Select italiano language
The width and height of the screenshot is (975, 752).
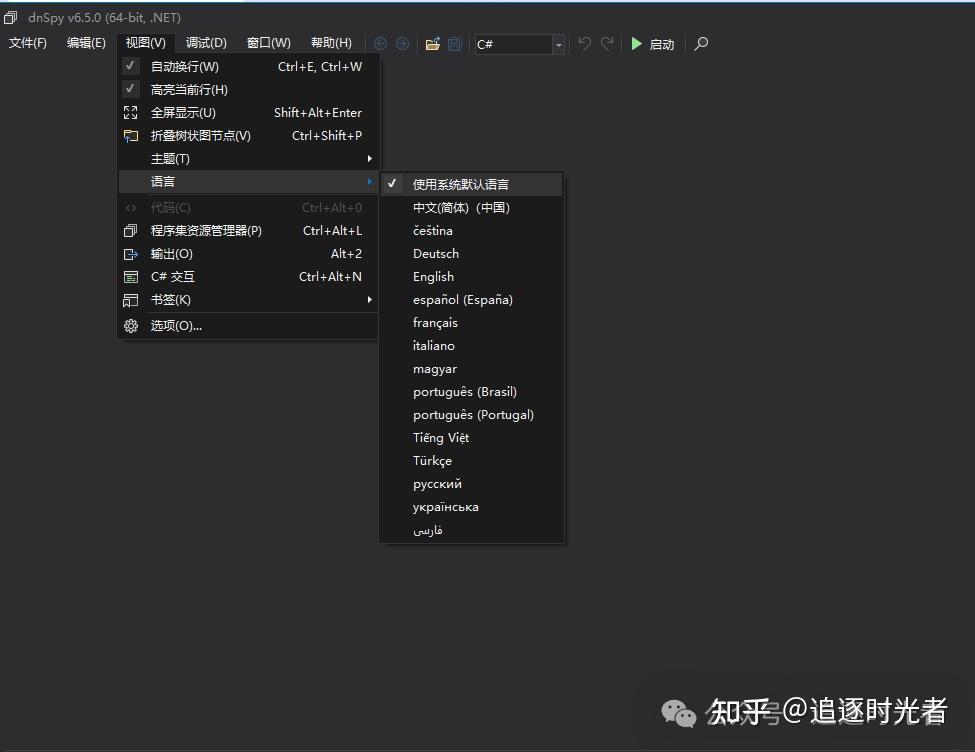[x=472, y=346]
